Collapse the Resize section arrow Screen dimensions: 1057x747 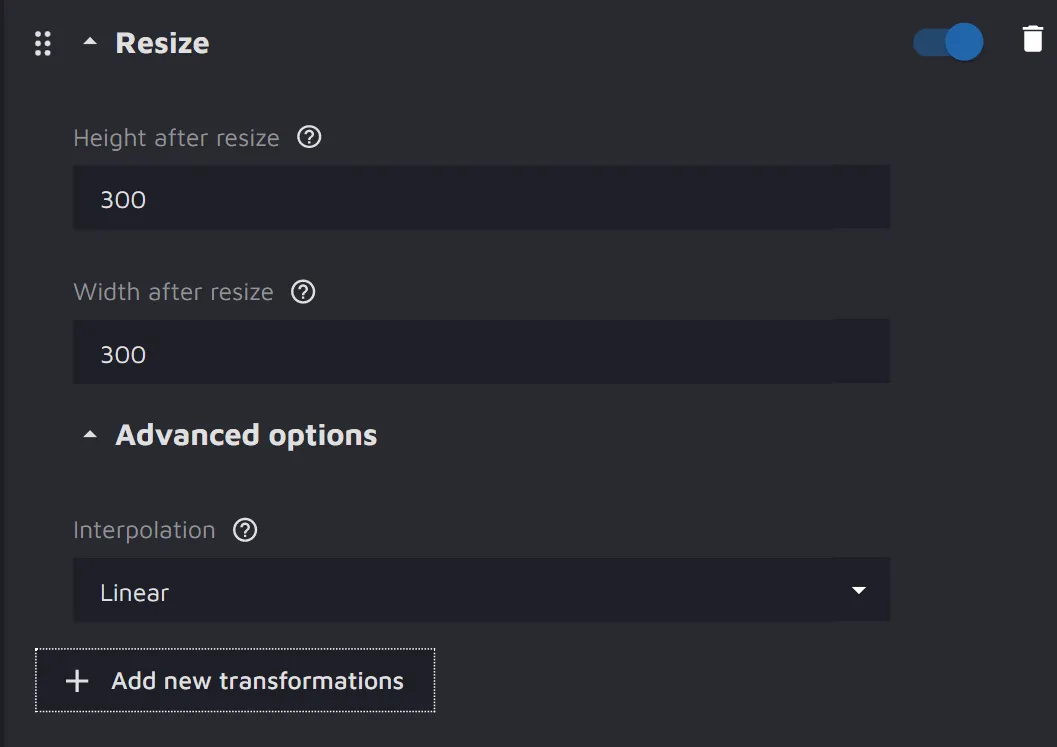tap(91, 43)
